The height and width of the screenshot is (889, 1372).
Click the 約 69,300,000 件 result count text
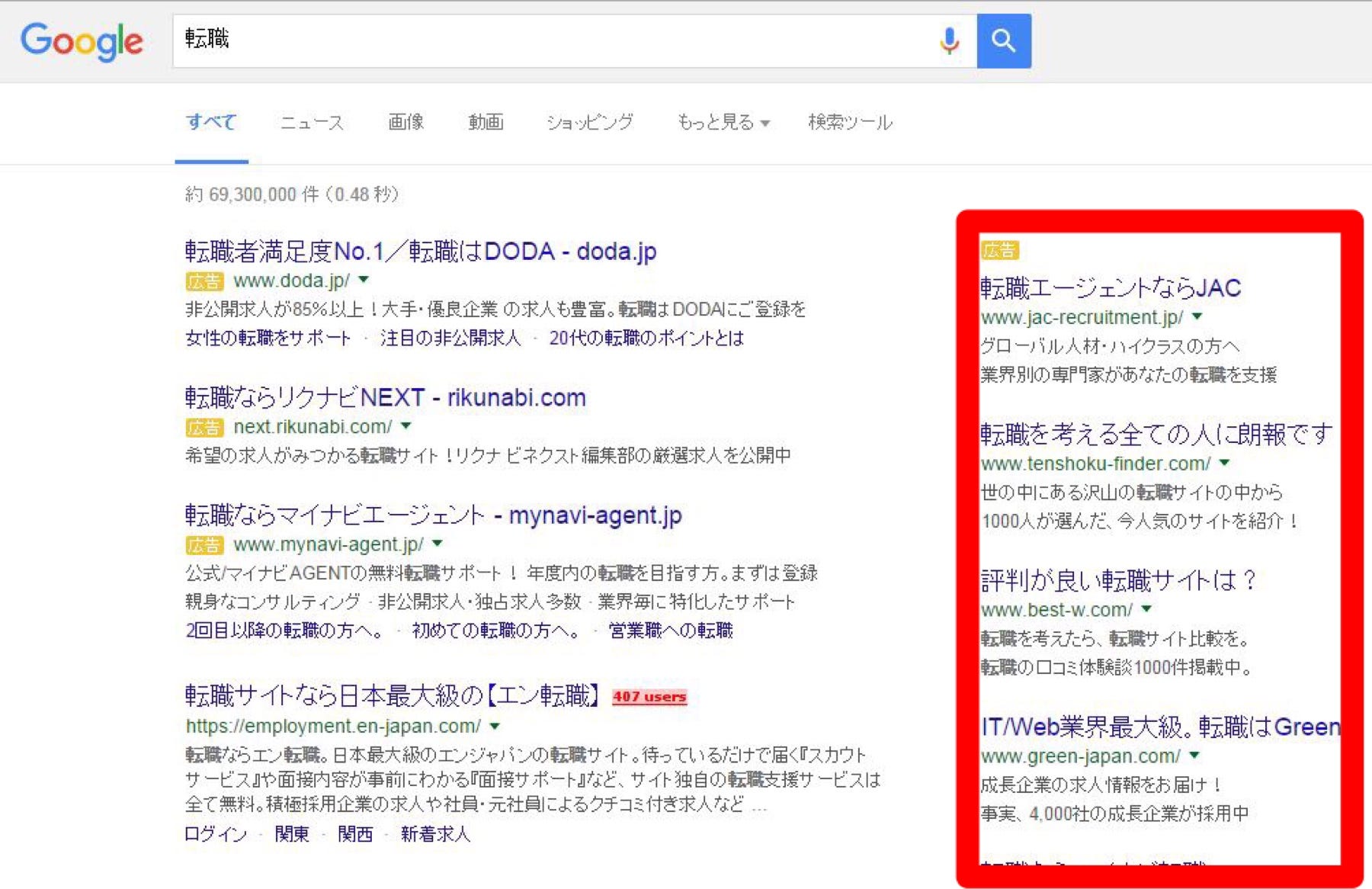click(292, 194)
